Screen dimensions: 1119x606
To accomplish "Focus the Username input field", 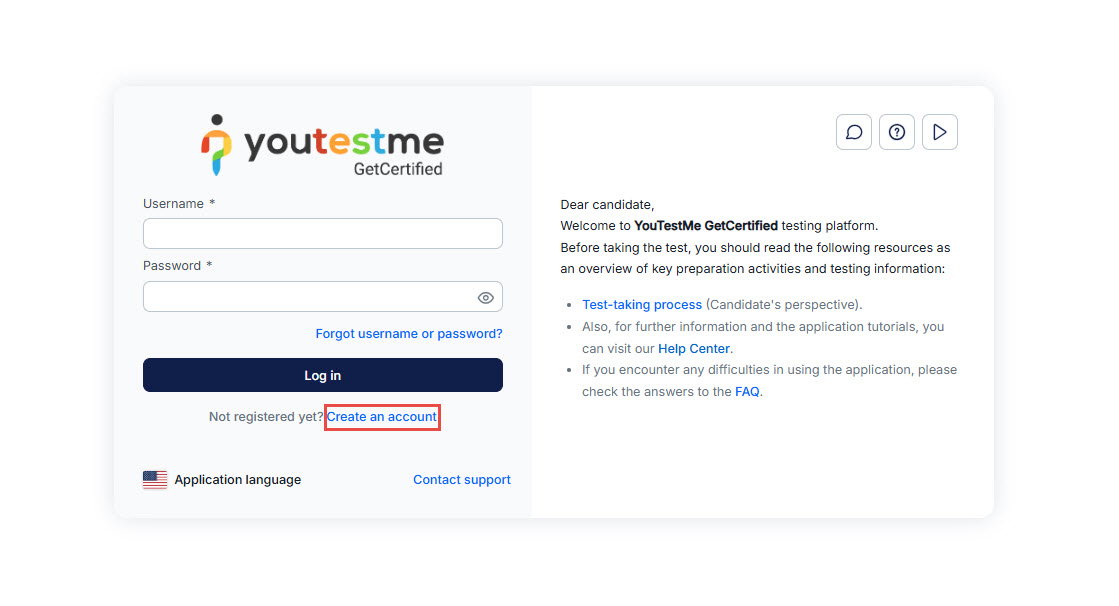I will tap(322, 234).
